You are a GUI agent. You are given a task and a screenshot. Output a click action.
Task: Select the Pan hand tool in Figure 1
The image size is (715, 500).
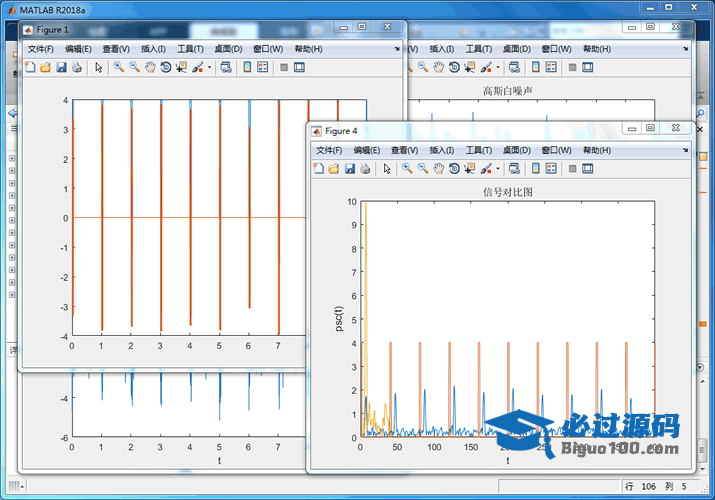click(x=150, y=67)
